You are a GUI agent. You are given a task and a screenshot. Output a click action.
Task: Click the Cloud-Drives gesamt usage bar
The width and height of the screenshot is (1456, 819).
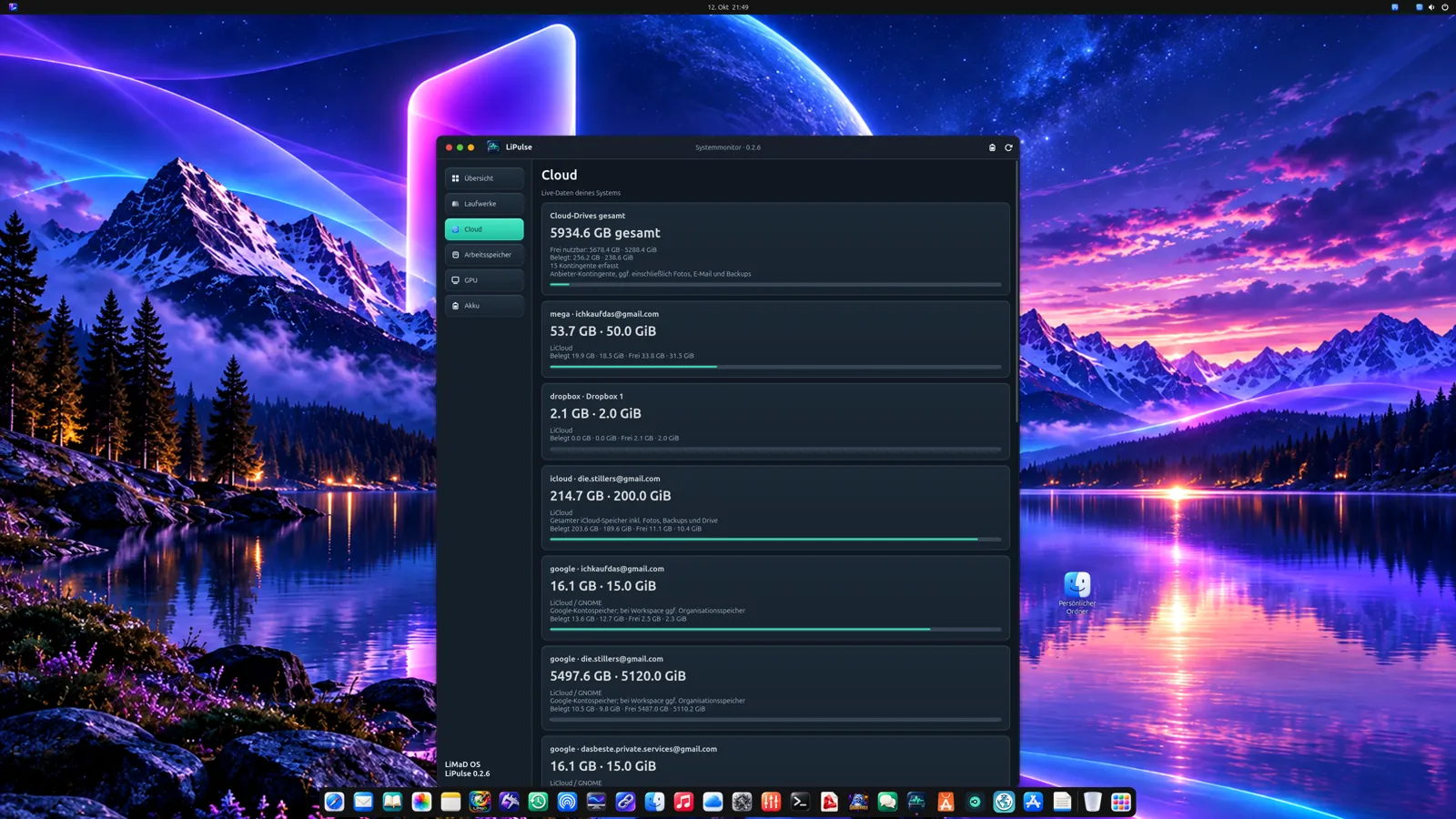coord(775,285)
